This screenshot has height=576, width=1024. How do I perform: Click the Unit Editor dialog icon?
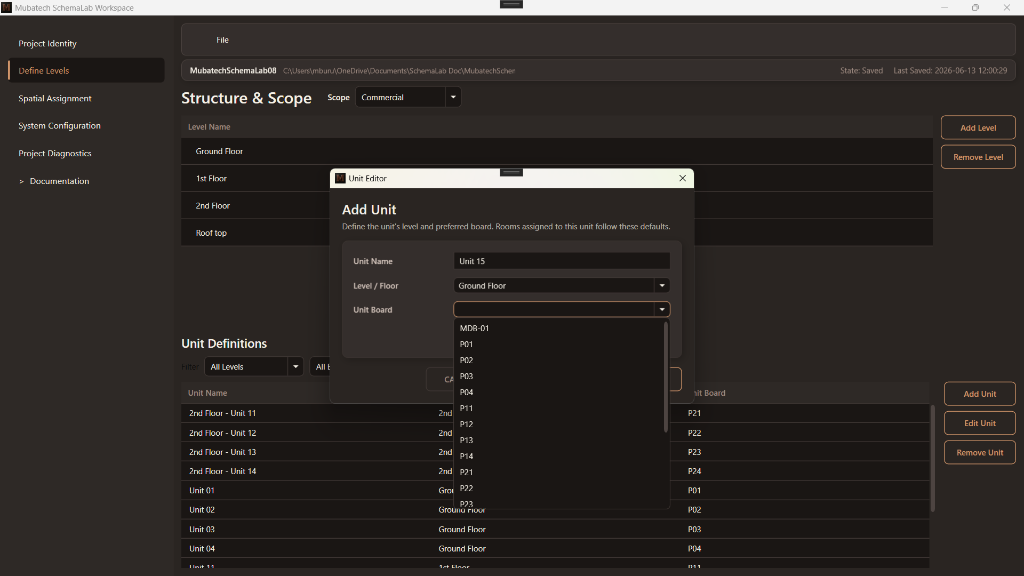click(x=340, y=178)
